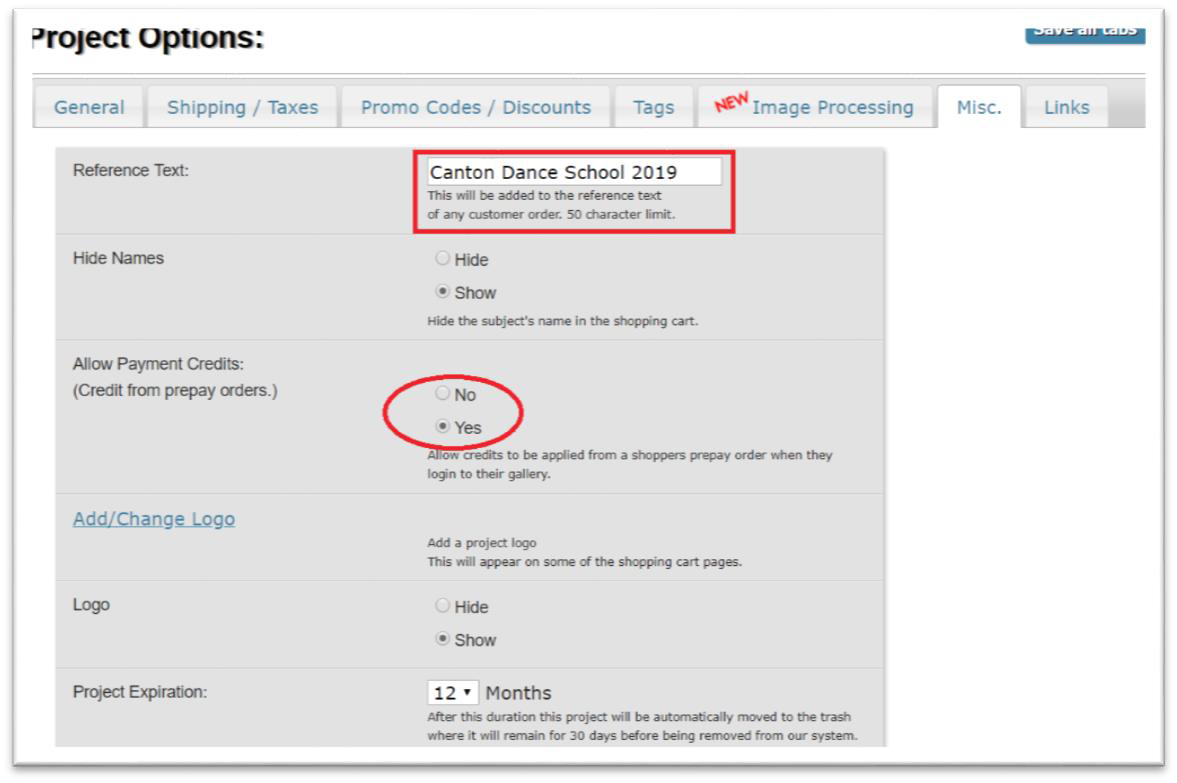Click into the Reference Text field
The height and width of the screenshot is (783, 1177).
coord(573,172)
